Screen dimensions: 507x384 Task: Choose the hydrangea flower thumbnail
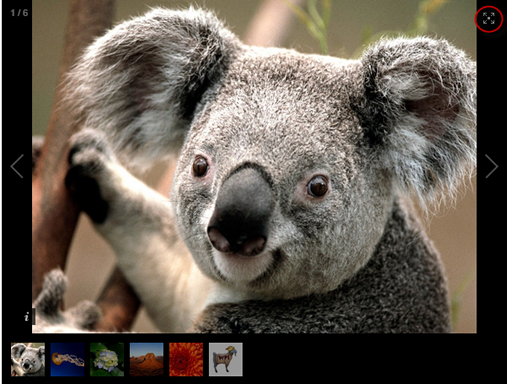point(107,360)
